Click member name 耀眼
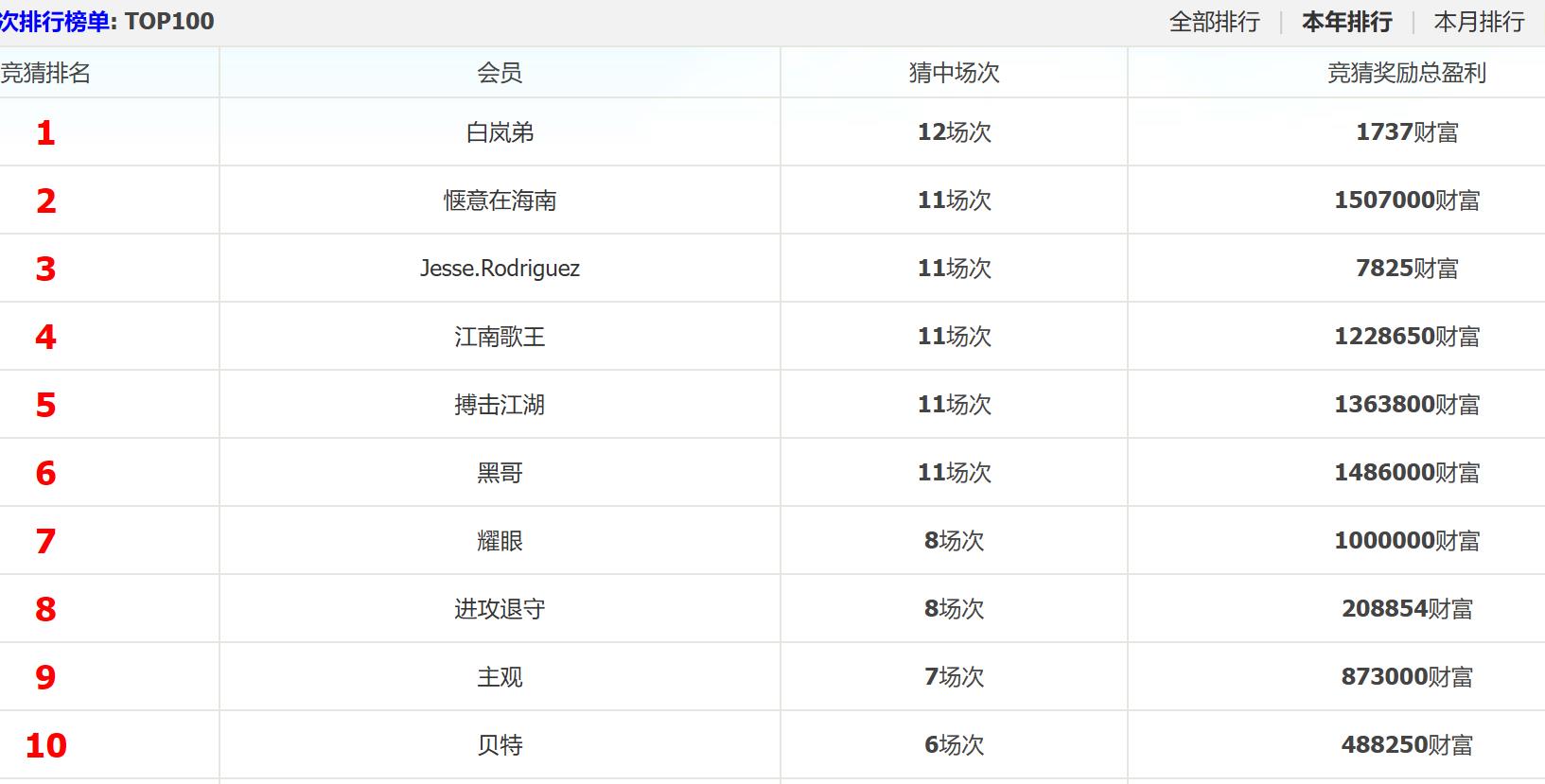1545x784 pixels. 500,541
